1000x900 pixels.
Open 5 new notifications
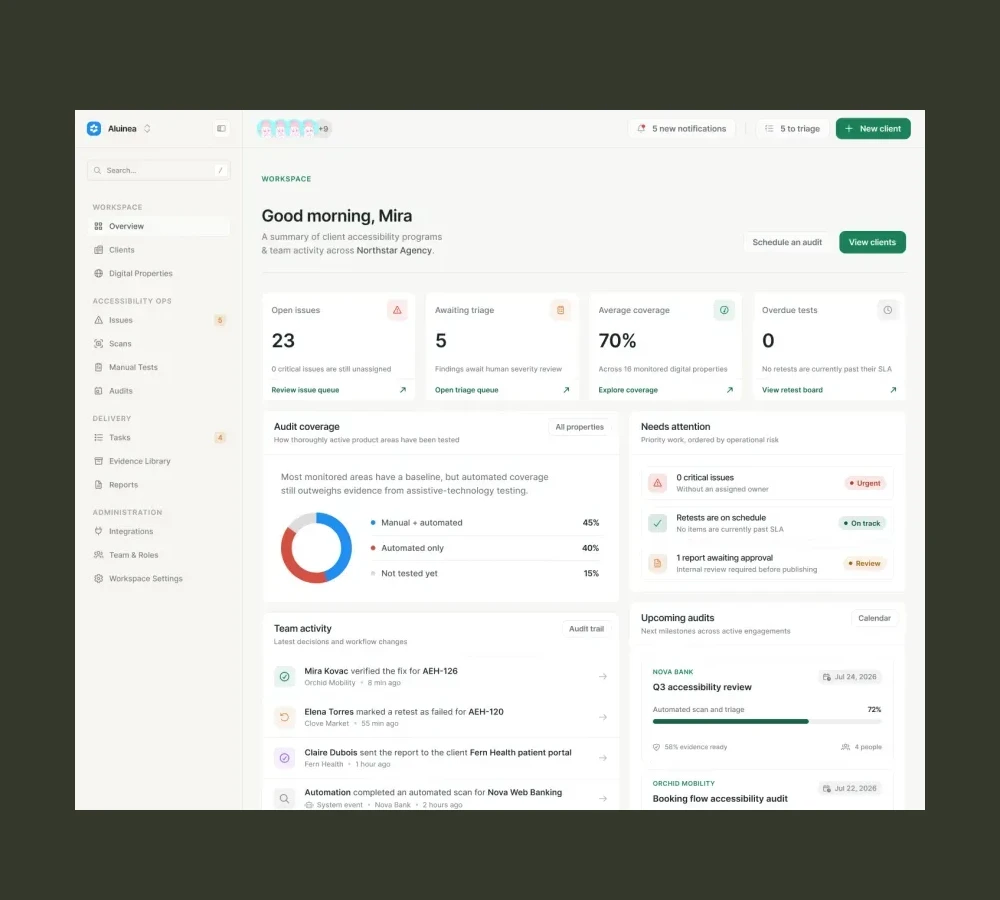click(681, 128)
